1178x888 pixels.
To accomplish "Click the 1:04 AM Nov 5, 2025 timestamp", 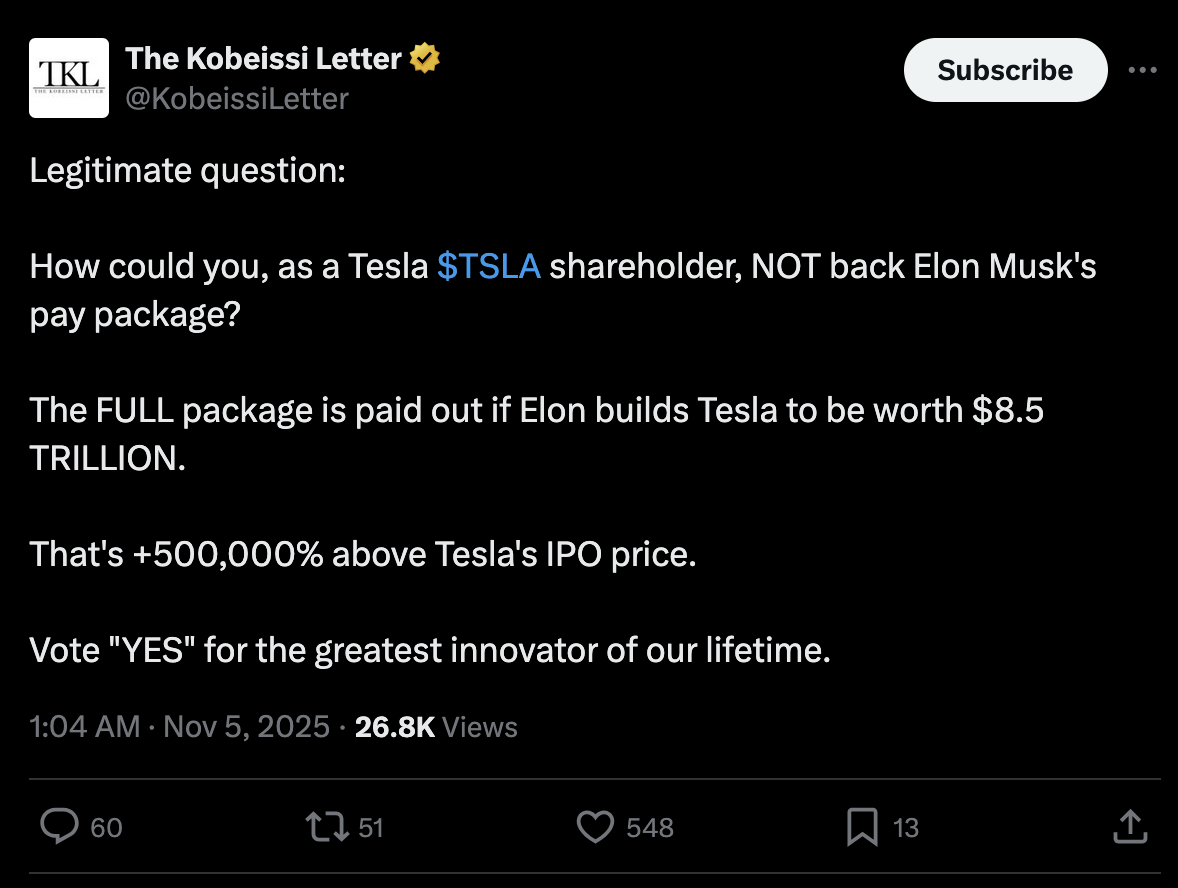I will click(x=180, y=726).
